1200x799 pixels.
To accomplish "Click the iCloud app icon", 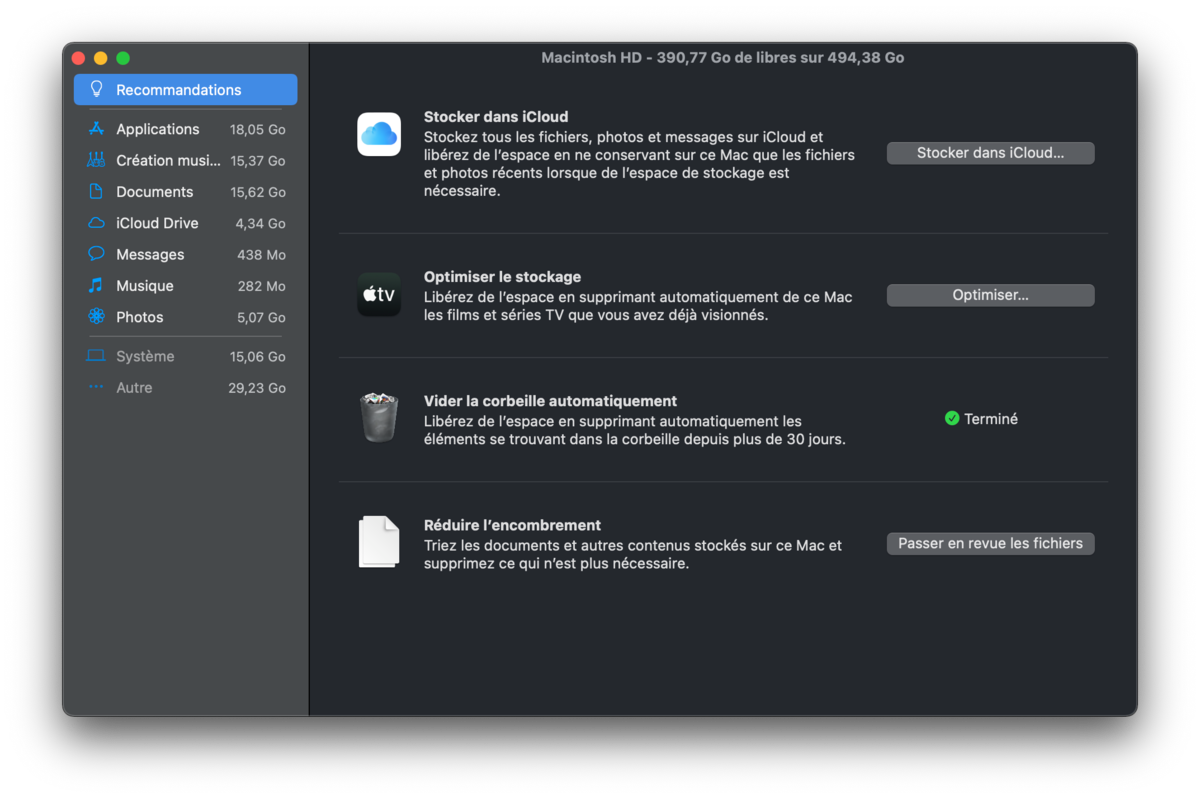I will pyautogui.click(x=379, y=134).
